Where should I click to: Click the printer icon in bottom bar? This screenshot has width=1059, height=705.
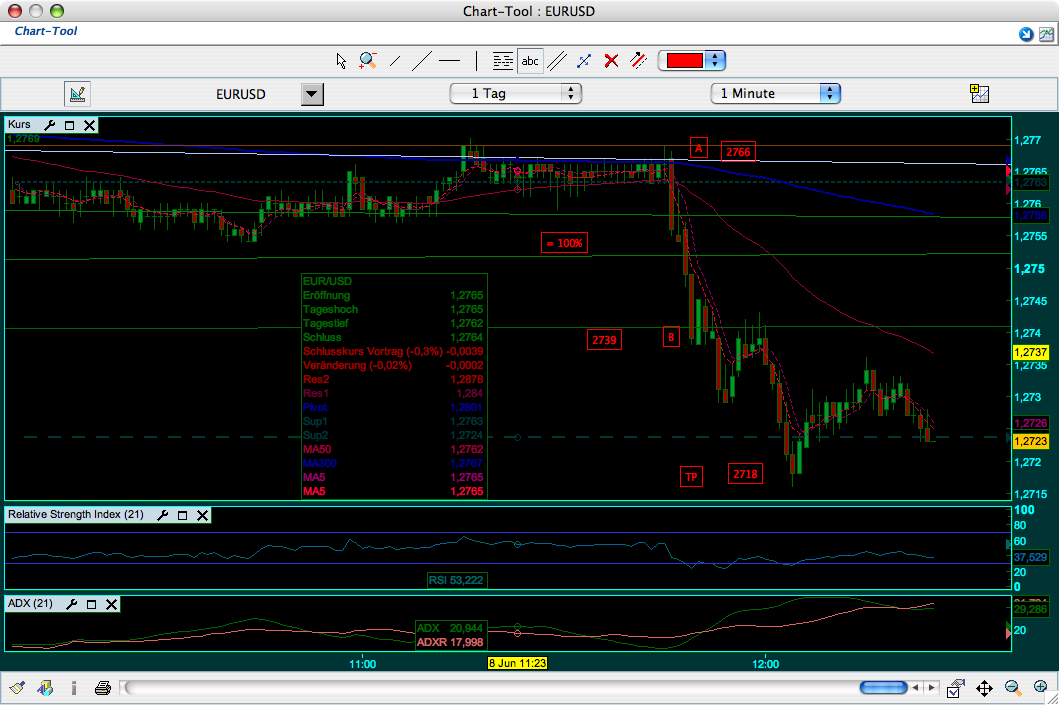pos(102,688)
